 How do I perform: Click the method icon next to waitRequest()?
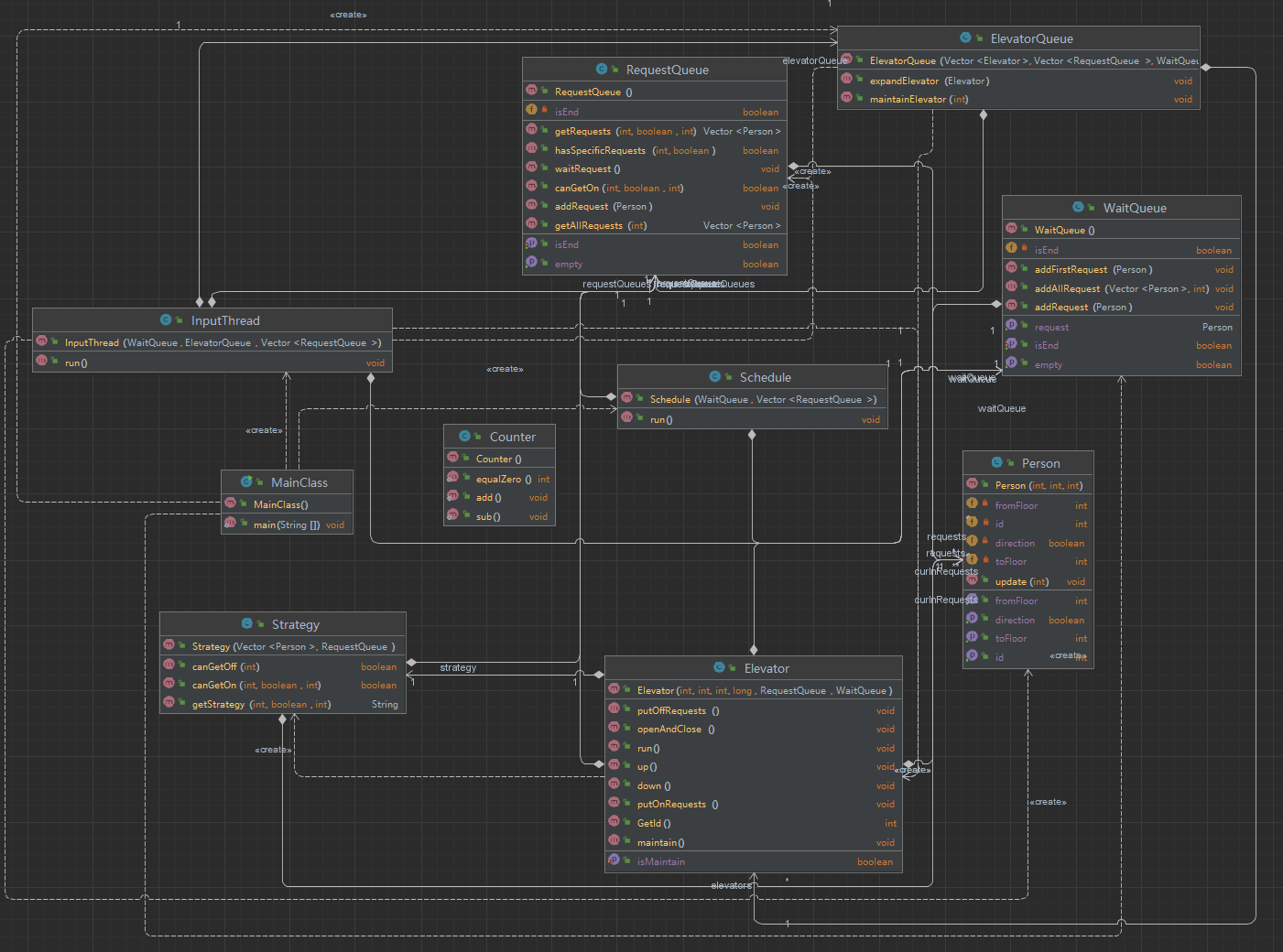pos(531,168)
